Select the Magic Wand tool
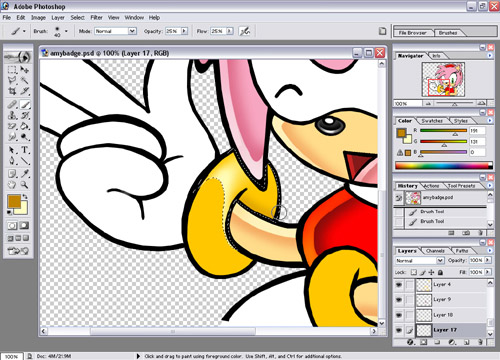The width and height of the screenshot is (500, 360). (24, 80)
